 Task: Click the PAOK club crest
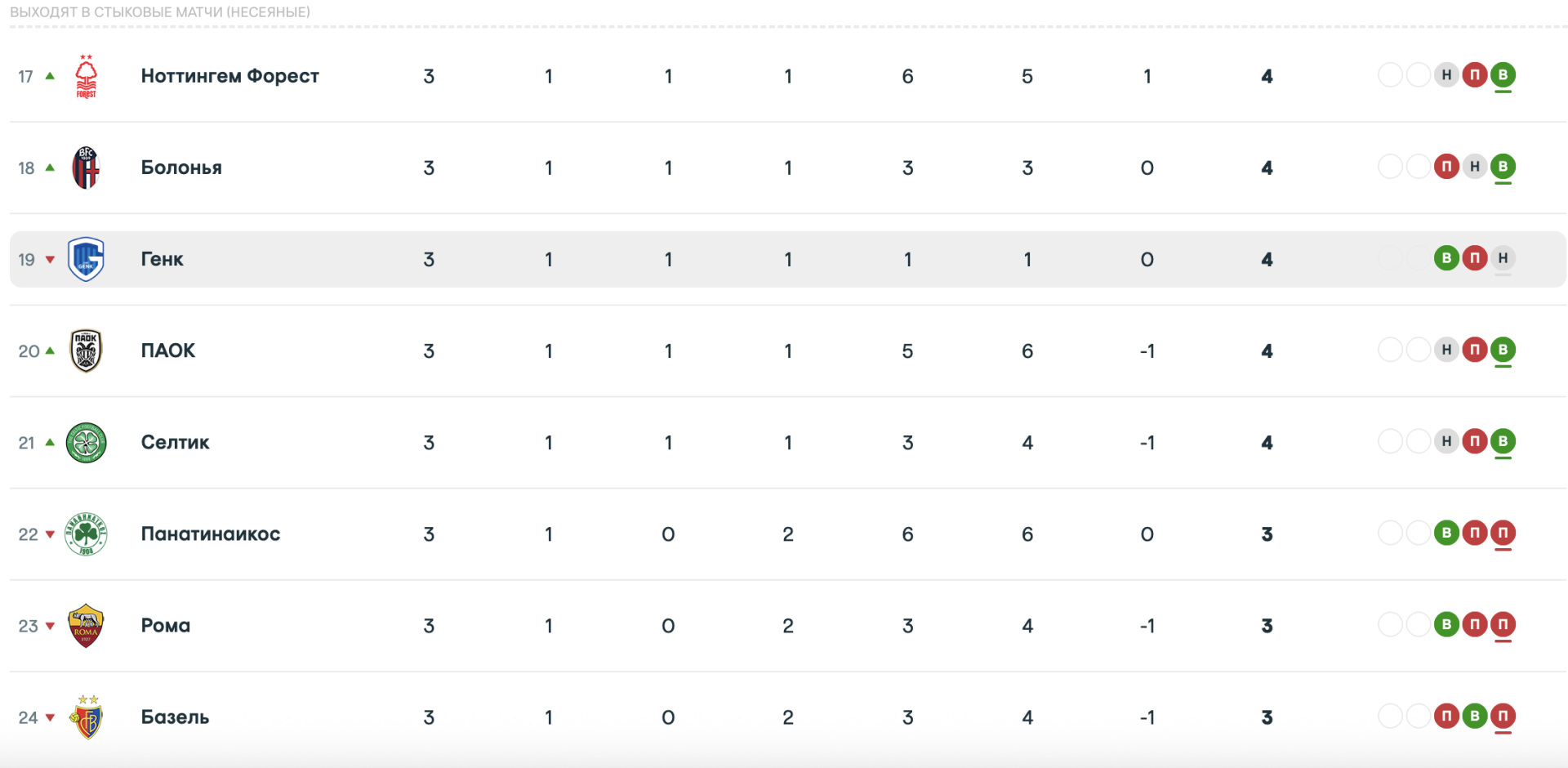[x=86, y=351]
